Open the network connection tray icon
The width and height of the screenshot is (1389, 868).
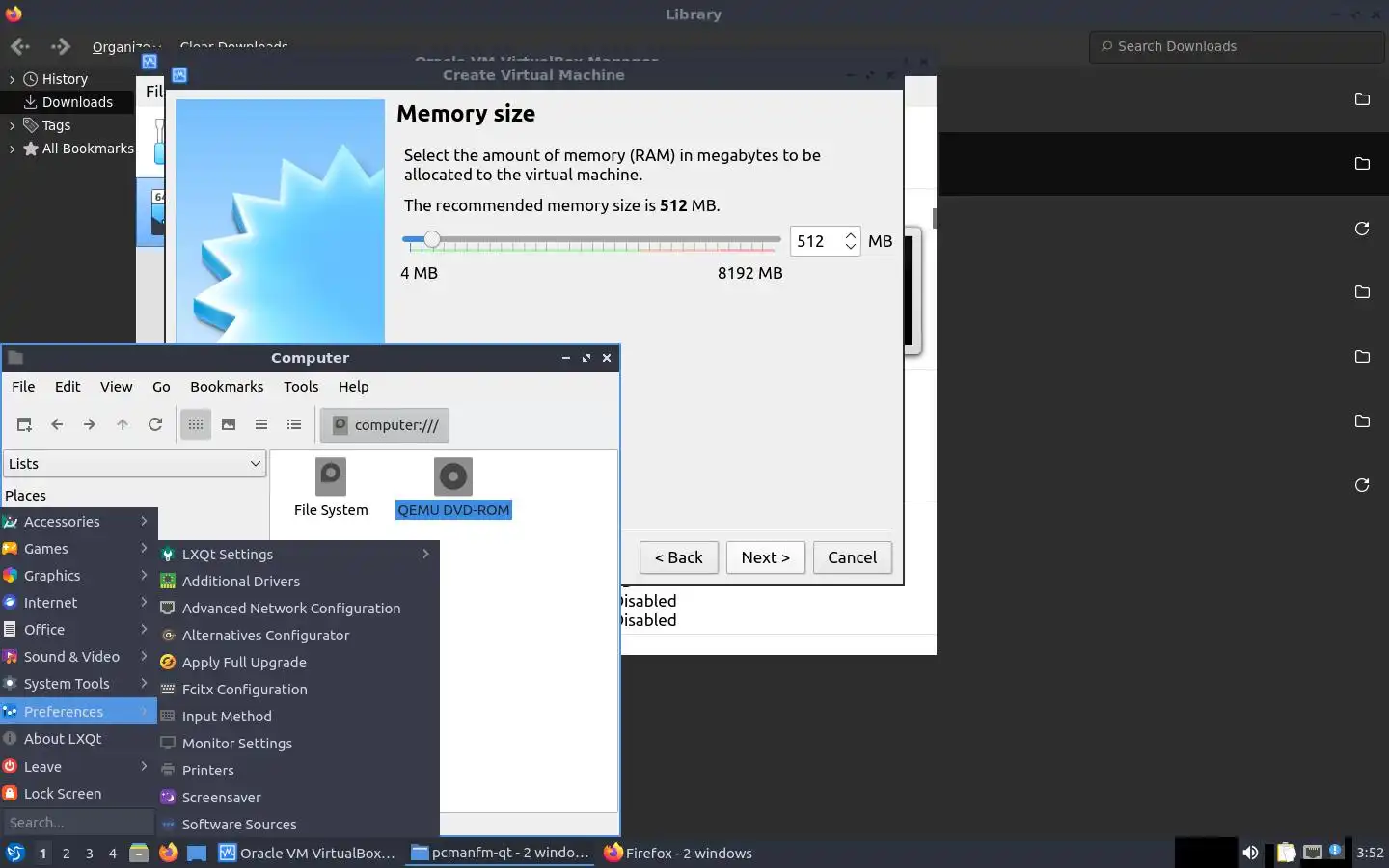pyautogui.click(x=1313, y=853)
